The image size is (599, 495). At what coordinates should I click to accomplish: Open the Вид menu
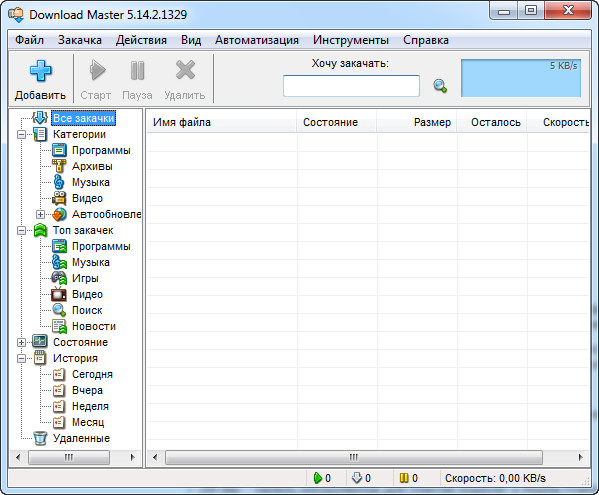tap(191, 40)
